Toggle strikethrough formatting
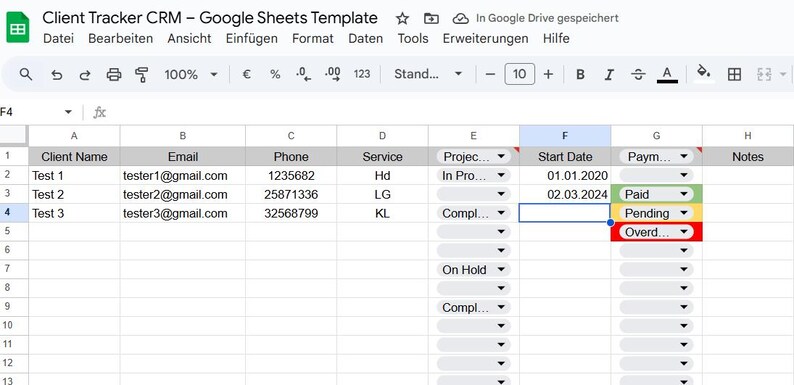This screenshot has width=794, height=385. 638,74
